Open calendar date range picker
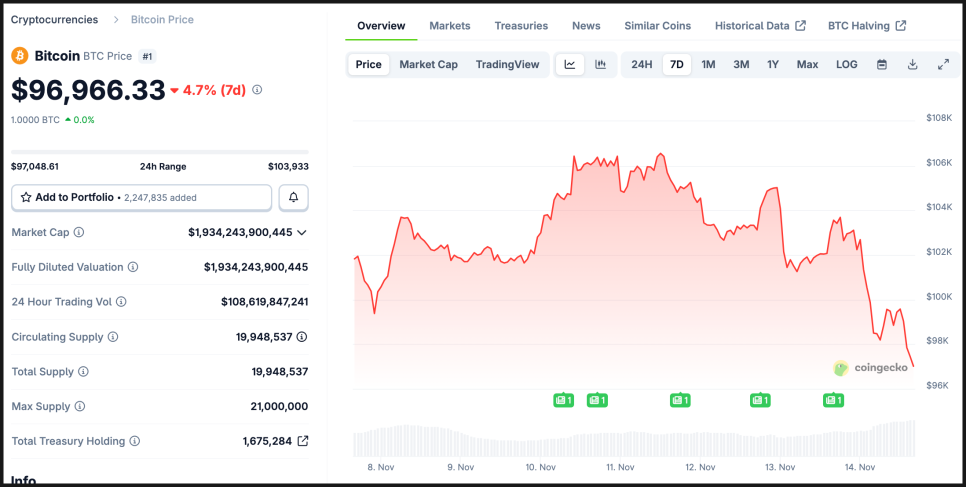The height and width of the screenshot is (487, 966). pos(882,64)
